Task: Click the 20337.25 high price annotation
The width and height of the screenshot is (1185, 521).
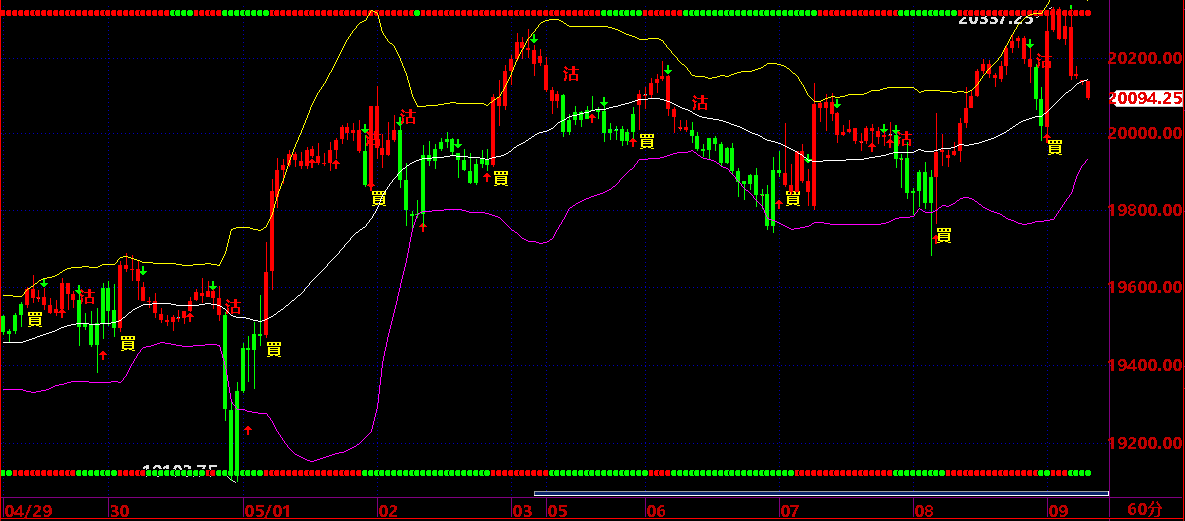Action: click(x=998, y=20)
